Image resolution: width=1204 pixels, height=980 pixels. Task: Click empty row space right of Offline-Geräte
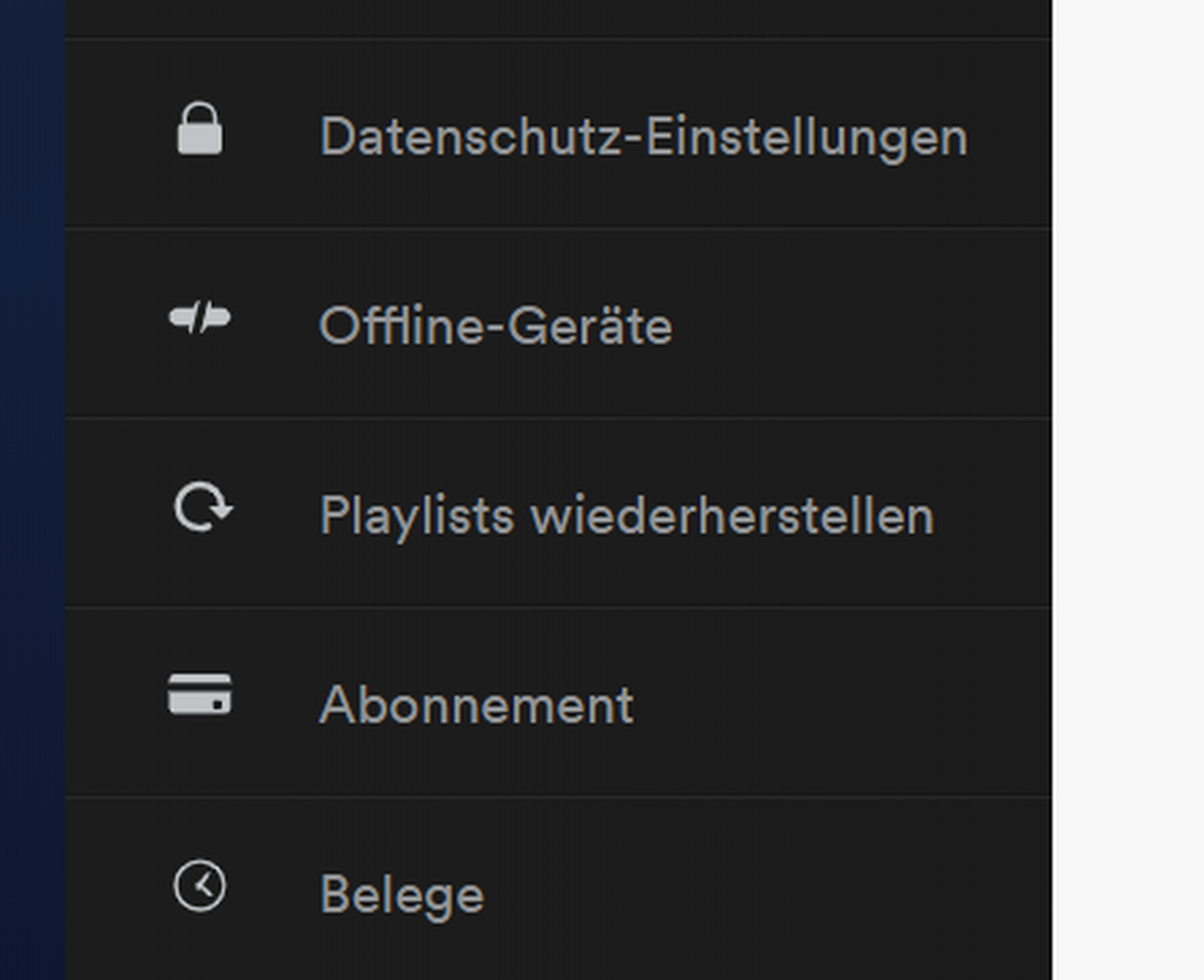coord(862,325)
